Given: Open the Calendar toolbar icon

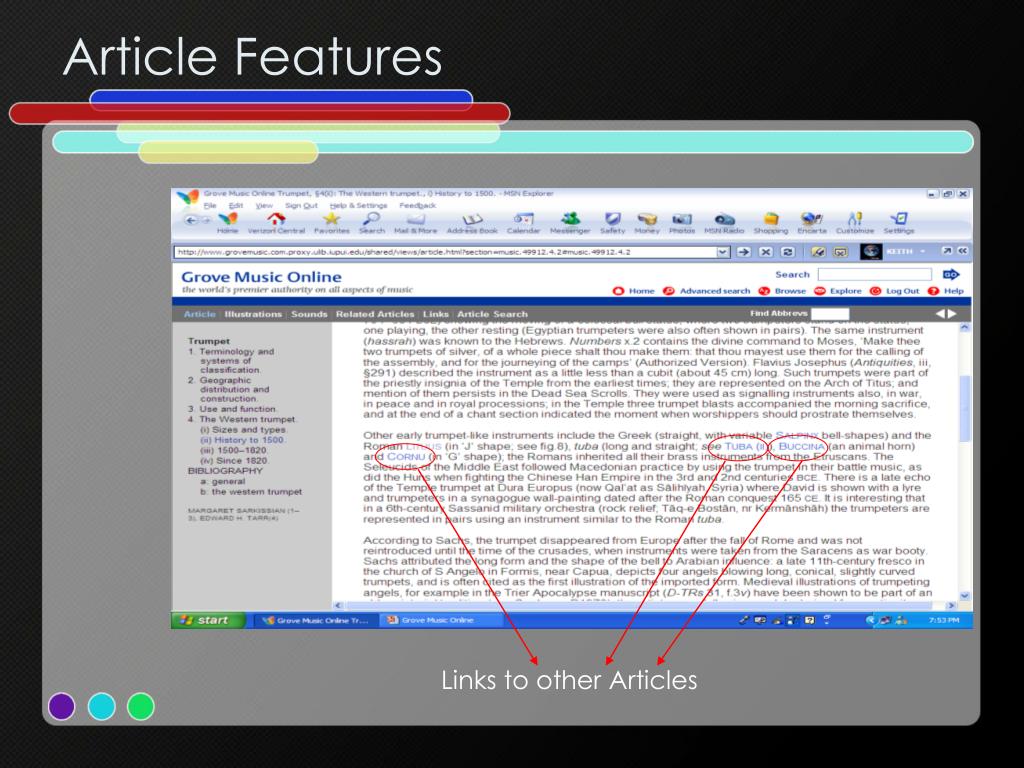Looking at the screenshot, I should pos(523,219).
